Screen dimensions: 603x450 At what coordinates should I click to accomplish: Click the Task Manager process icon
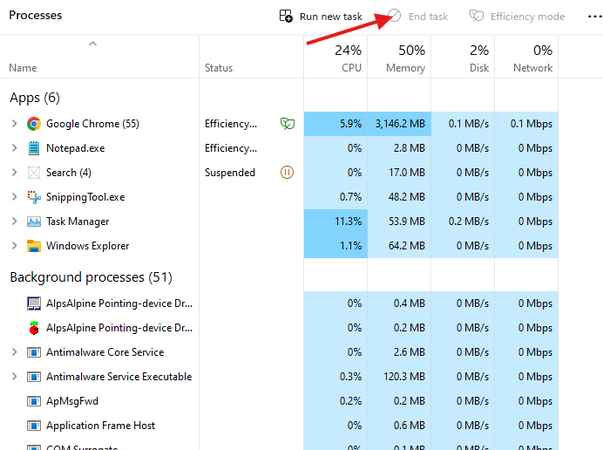[x=34, y=221]
